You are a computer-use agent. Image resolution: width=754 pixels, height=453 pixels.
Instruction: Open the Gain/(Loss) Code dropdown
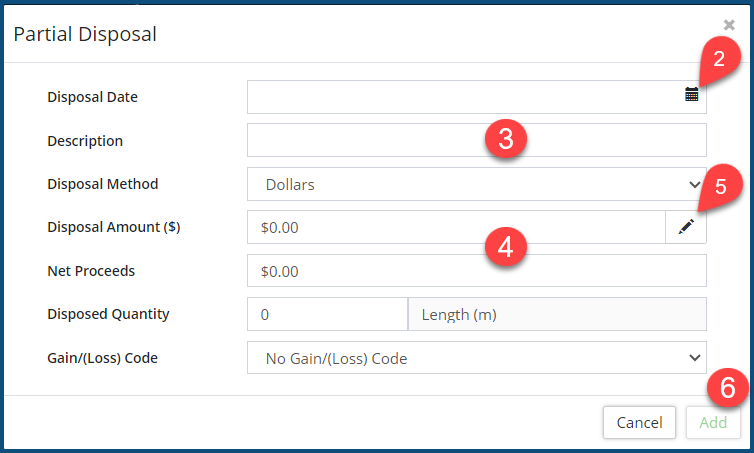tap(476, 357)
